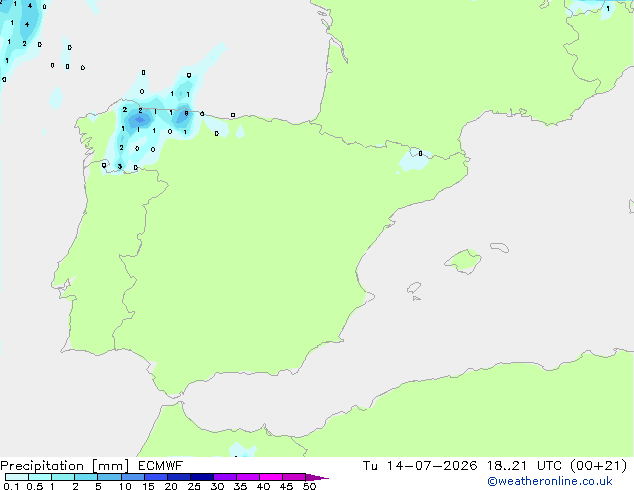Click the darkest blue rain core over Galicia
This screenshot has height=490, width=634.
tap(139, 120)
